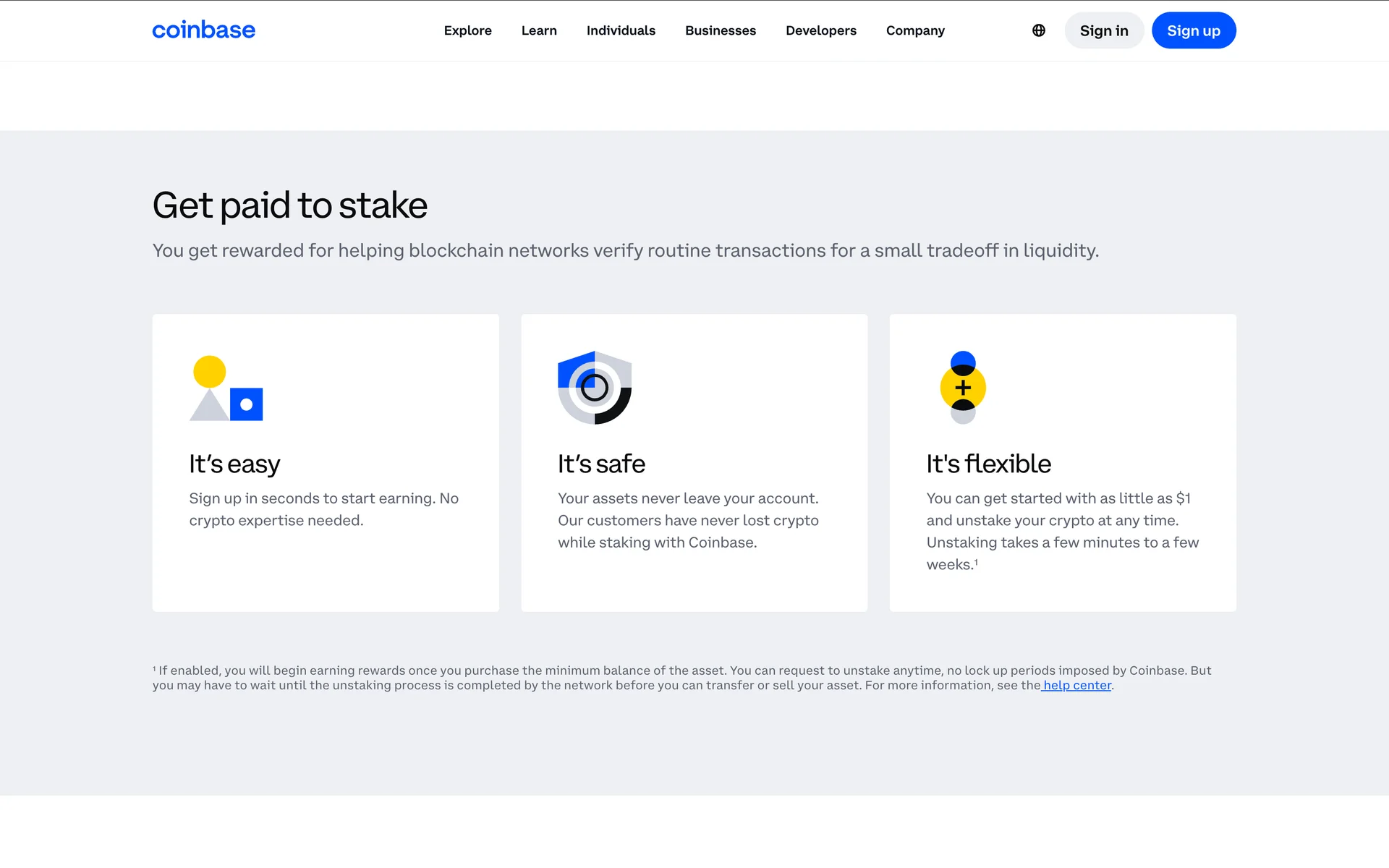Follow the help center link
This screenshot has height=868, width=1389.
click(1076, 686)
